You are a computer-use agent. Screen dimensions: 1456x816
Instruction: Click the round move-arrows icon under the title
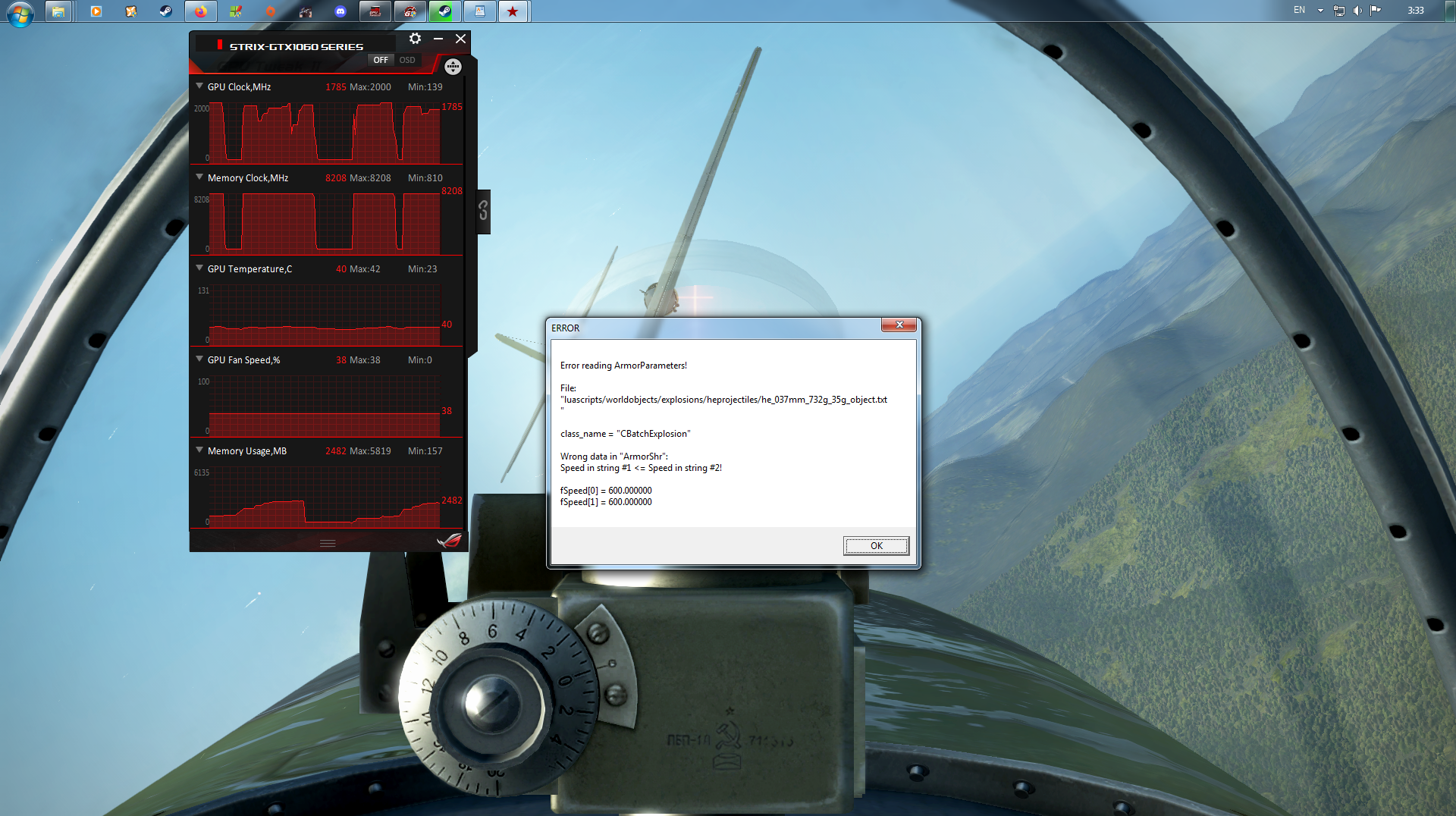pos(453,67)
